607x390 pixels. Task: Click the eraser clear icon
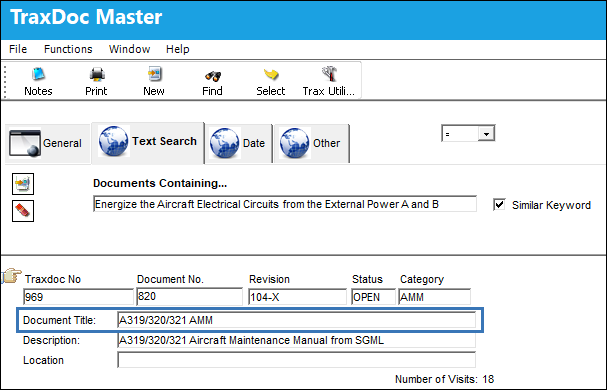click(x=23, y=211)
